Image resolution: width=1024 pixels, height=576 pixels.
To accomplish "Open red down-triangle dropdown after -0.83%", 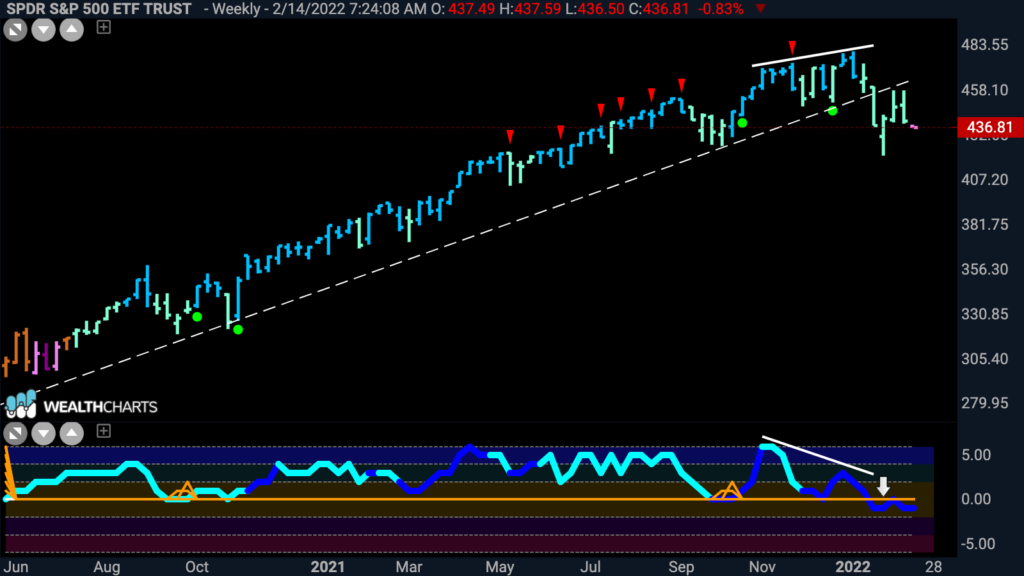I will [x=761, y=8].
